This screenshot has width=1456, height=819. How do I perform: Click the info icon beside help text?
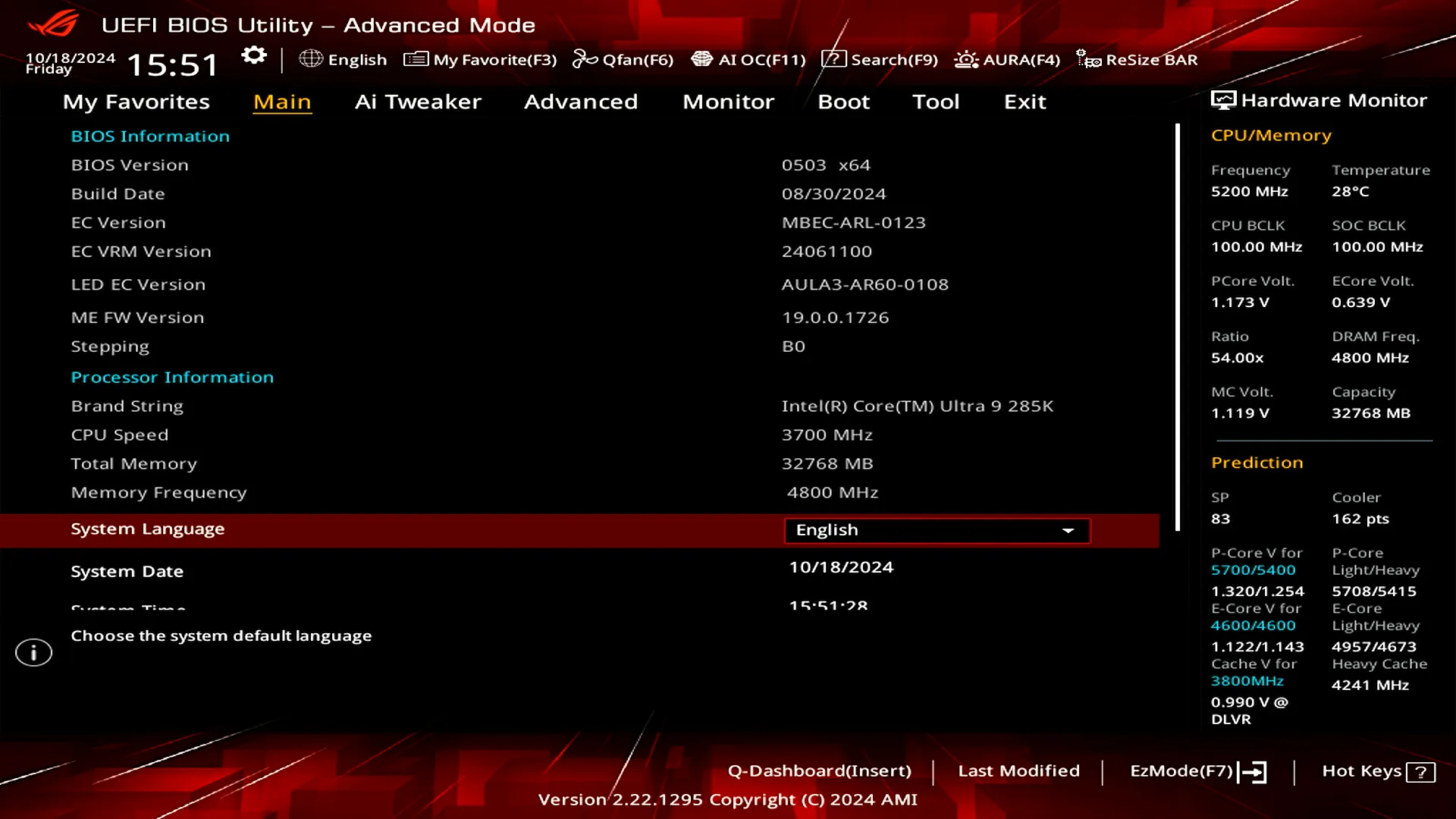coord(34,652)
